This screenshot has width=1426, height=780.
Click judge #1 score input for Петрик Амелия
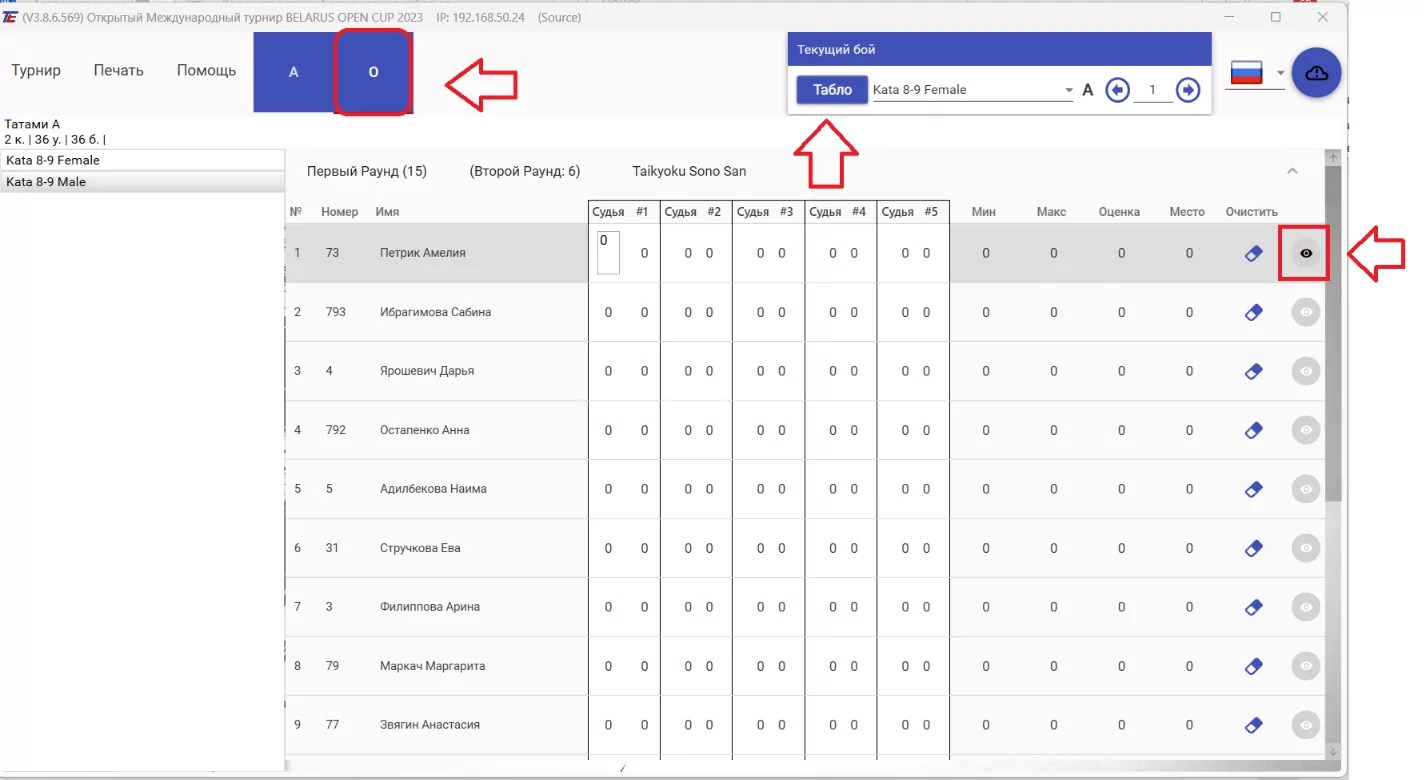[608, 252]
